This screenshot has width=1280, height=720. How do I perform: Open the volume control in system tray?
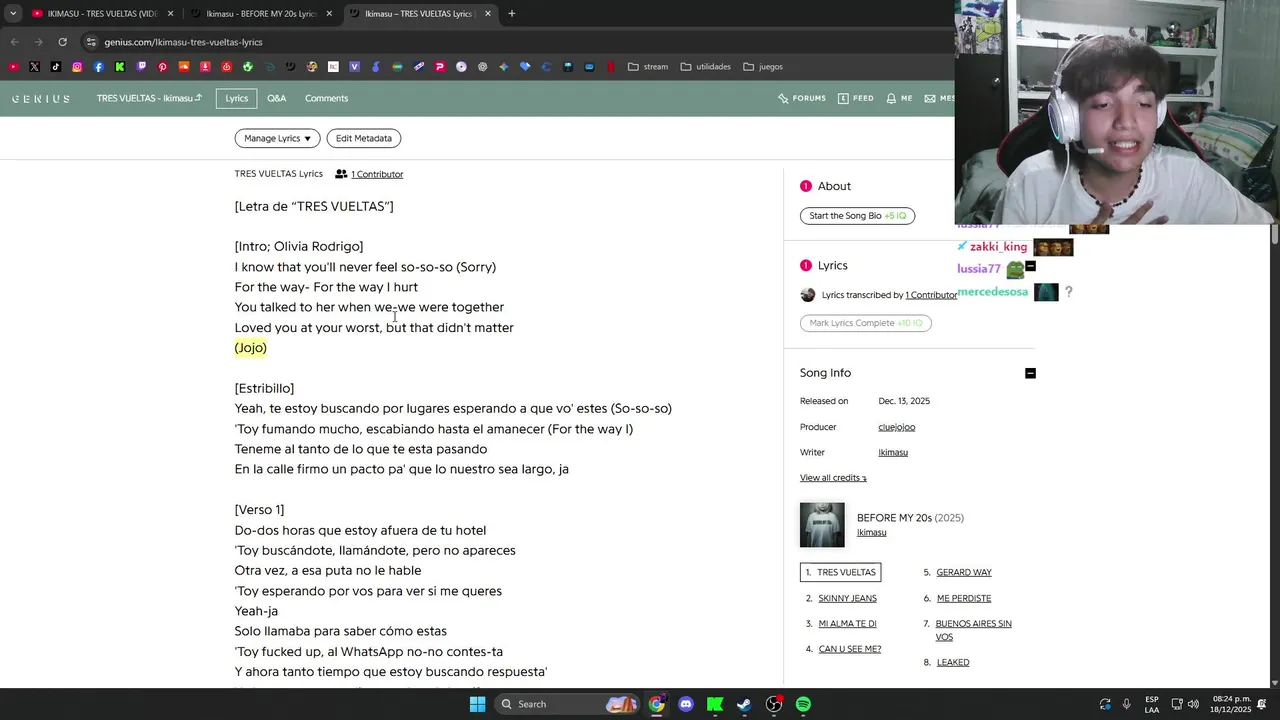point(1193,704)
